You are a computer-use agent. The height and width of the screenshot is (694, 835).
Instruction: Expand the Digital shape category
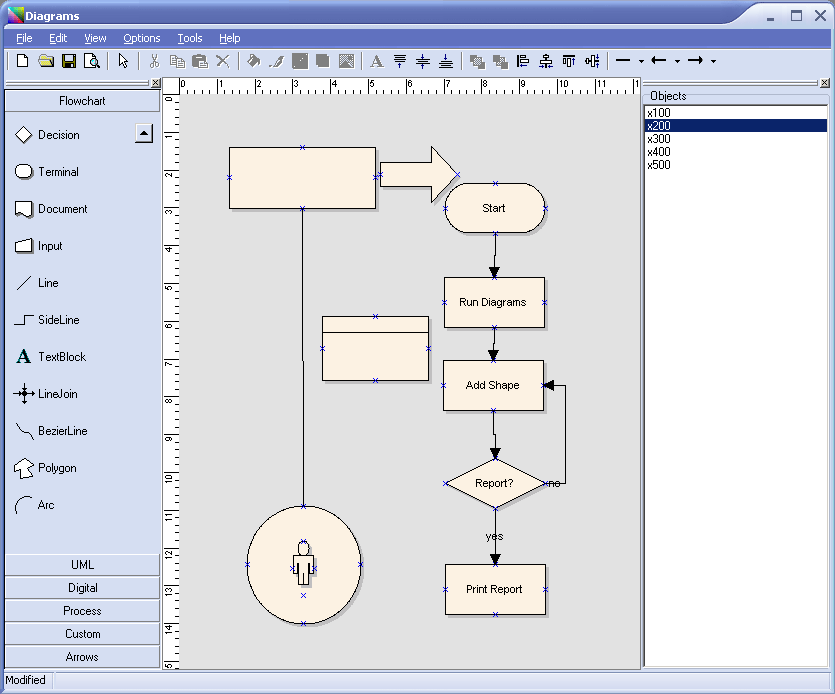click(82, 588)
